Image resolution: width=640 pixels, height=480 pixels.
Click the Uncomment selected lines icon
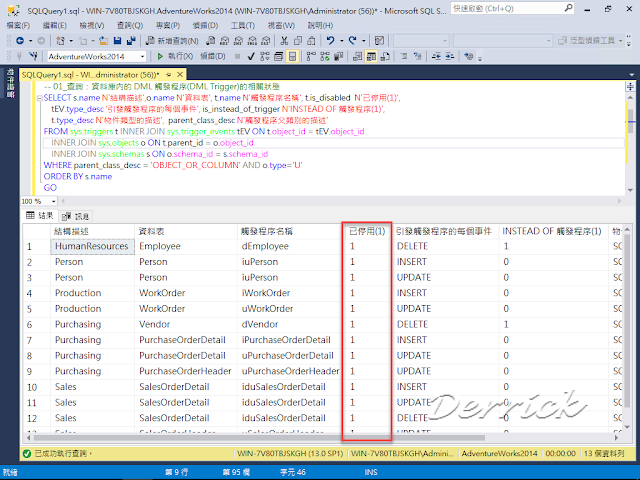click(x=417, y=56)
